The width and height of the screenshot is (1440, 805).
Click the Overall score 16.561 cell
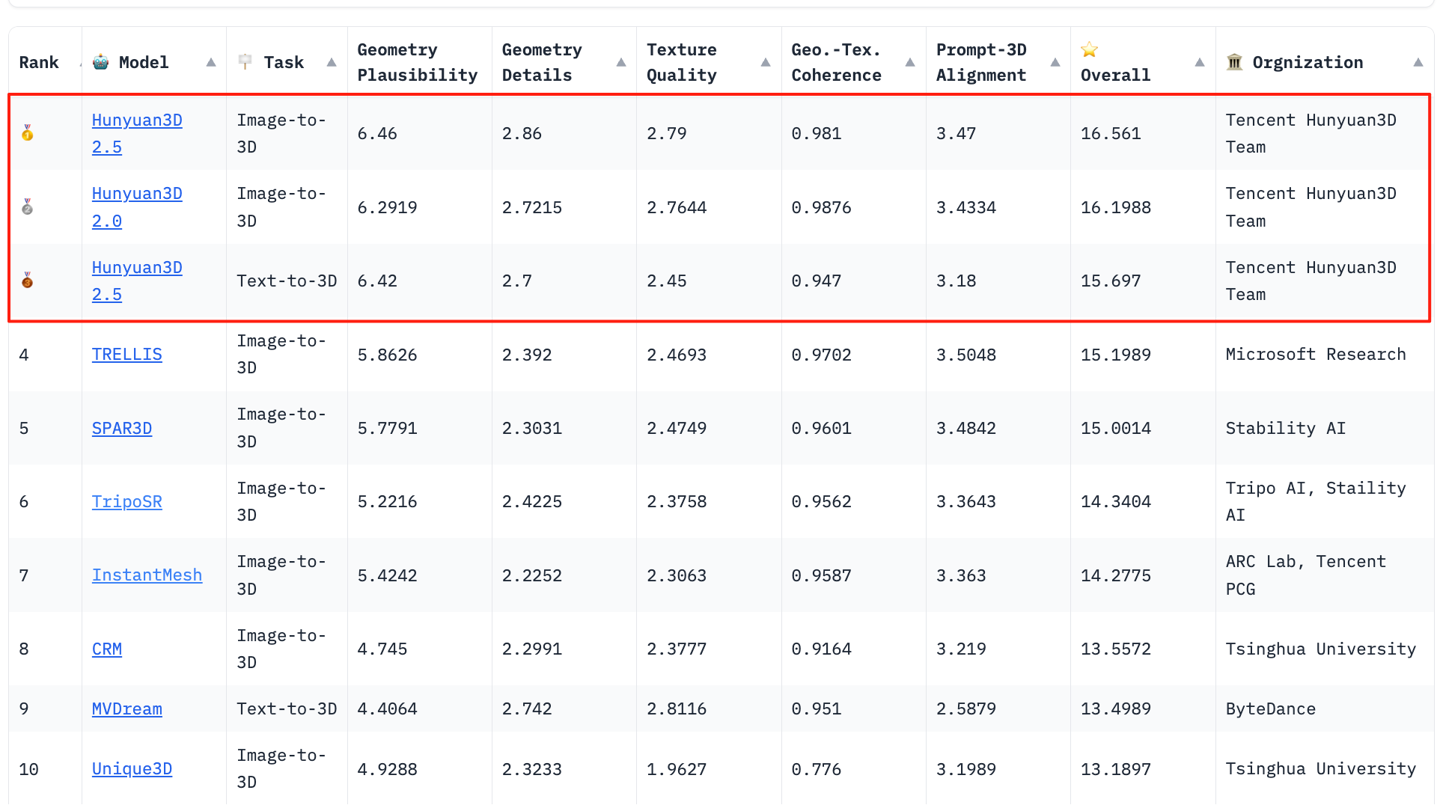[x=1111, y=133]
